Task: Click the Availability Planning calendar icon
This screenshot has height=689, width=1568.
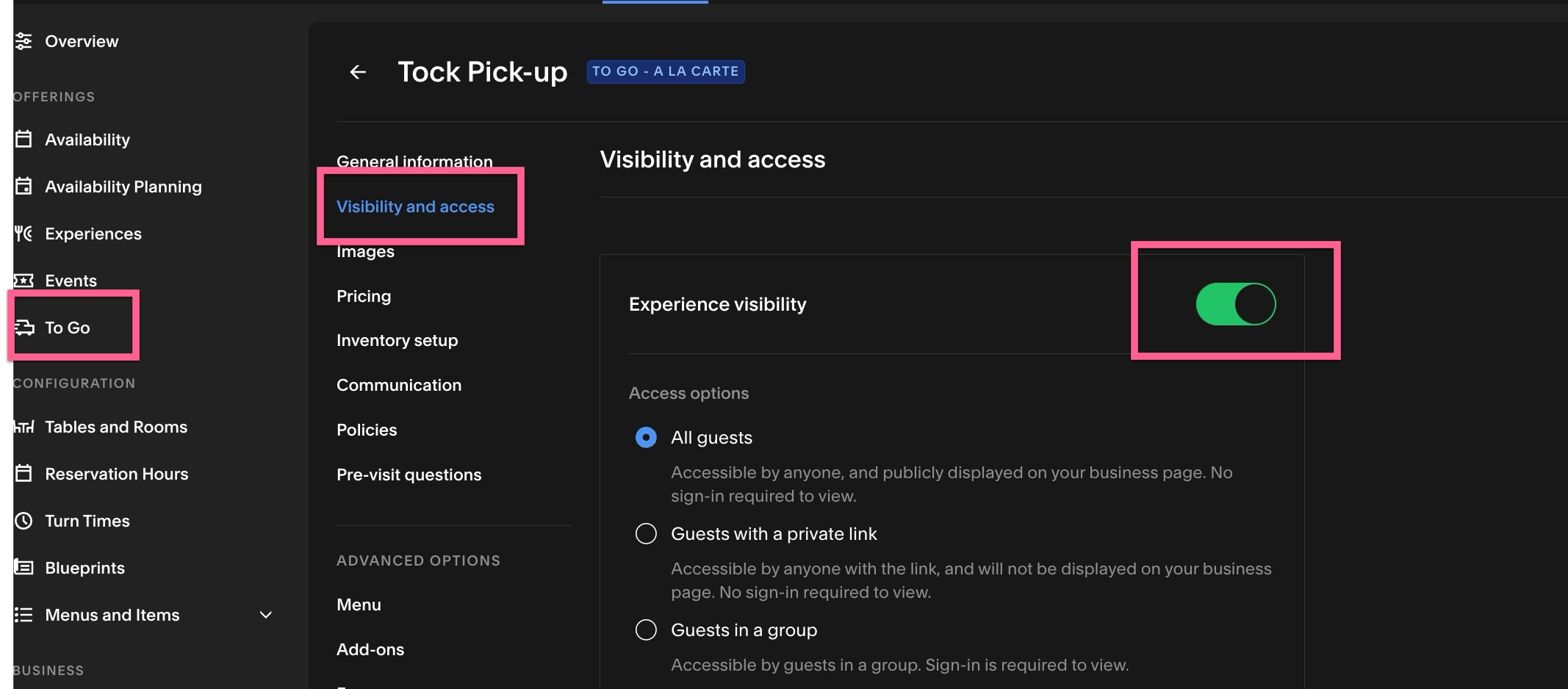Action: pyautogui.click(x=24, y=186)
